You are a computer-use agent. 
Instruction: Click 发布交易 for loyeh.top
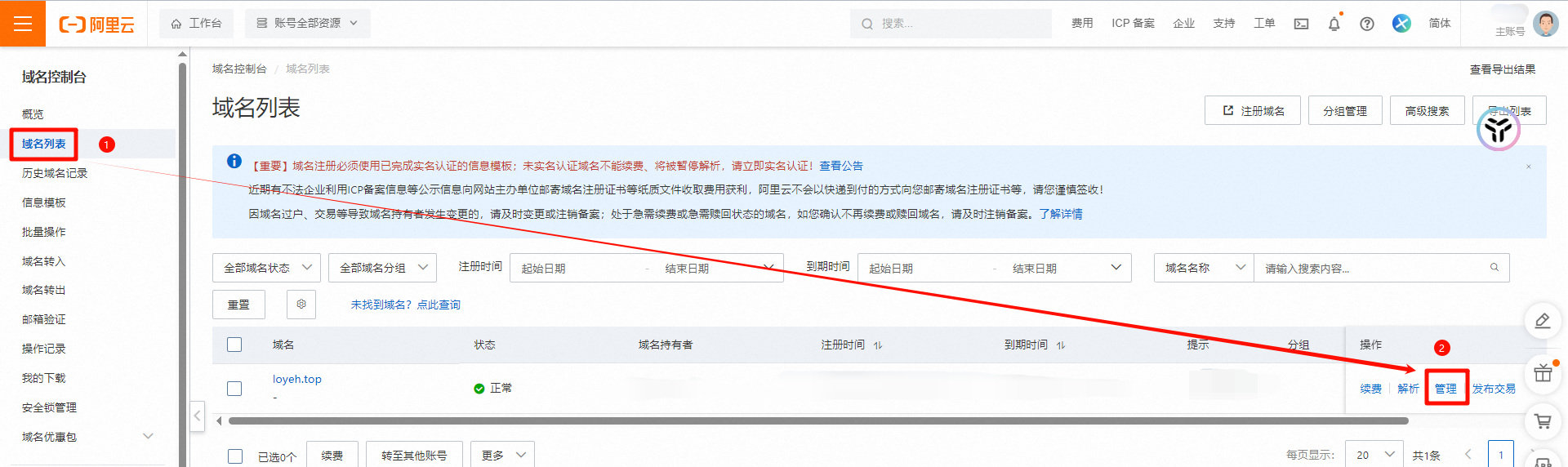[1494, 389]
